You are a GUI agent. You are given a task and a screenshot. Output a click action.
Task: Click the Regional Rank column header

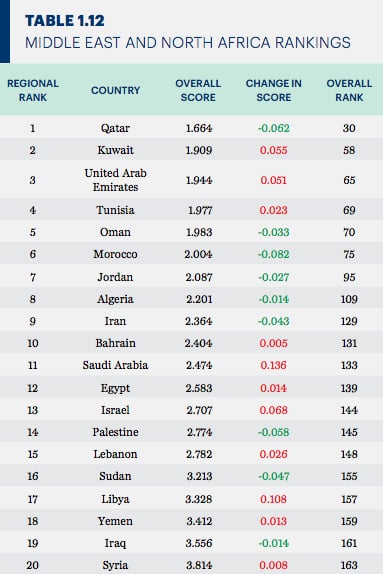click(x=33, y=90)
